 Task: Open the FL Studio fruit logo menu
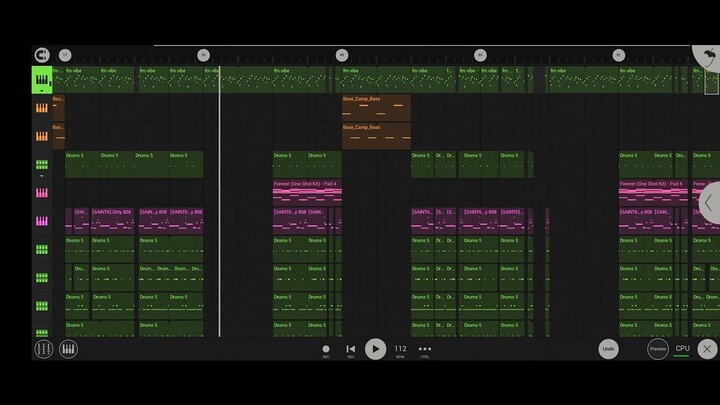tap(708, 57)
